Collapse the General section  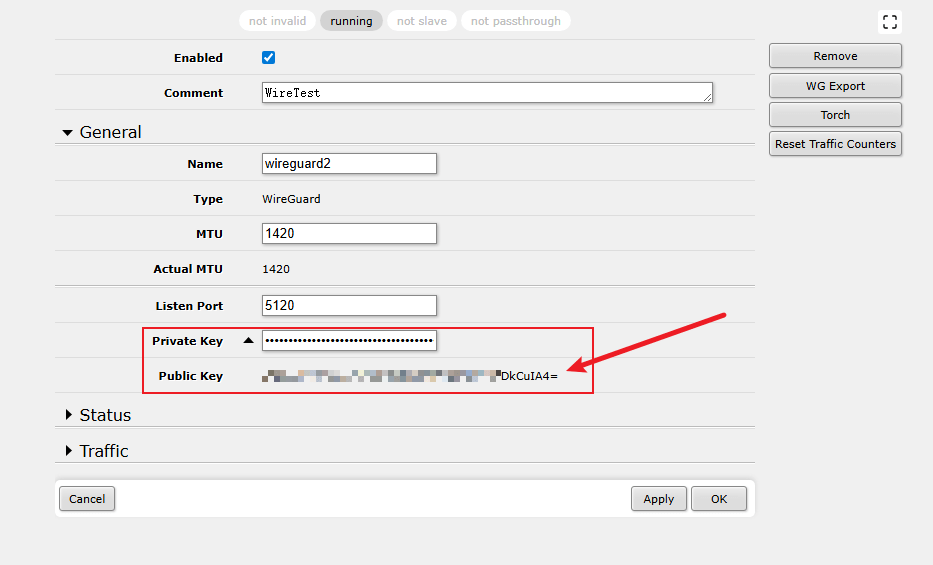[x=68, y=132]
